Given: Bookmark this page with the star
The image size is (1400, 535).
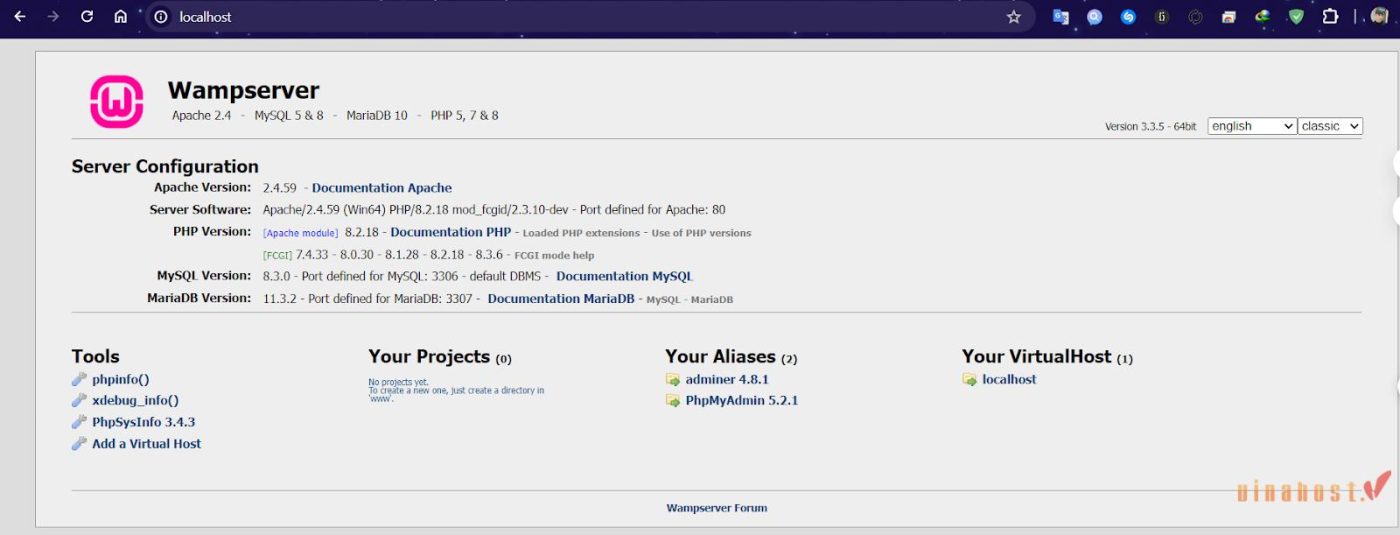Looking at the screenshot, I should coord(1013,17).
